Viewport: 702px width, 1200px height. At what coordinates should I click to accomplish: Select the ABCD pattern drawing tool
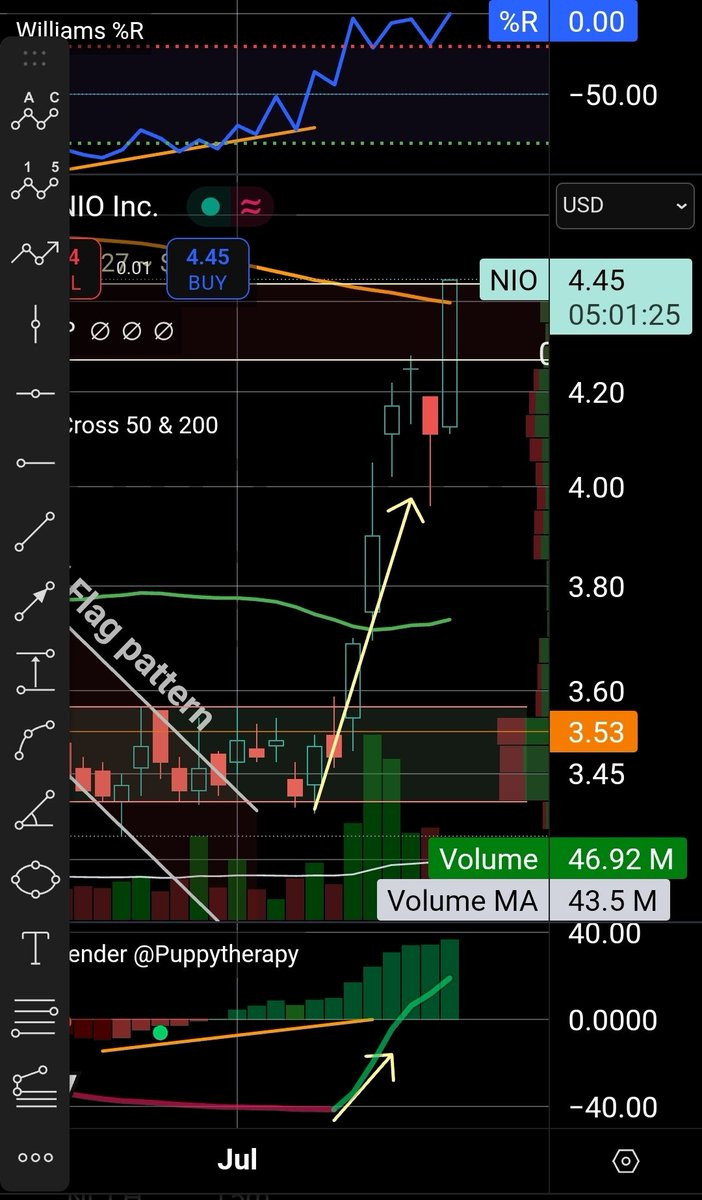(x=35, y=111)
